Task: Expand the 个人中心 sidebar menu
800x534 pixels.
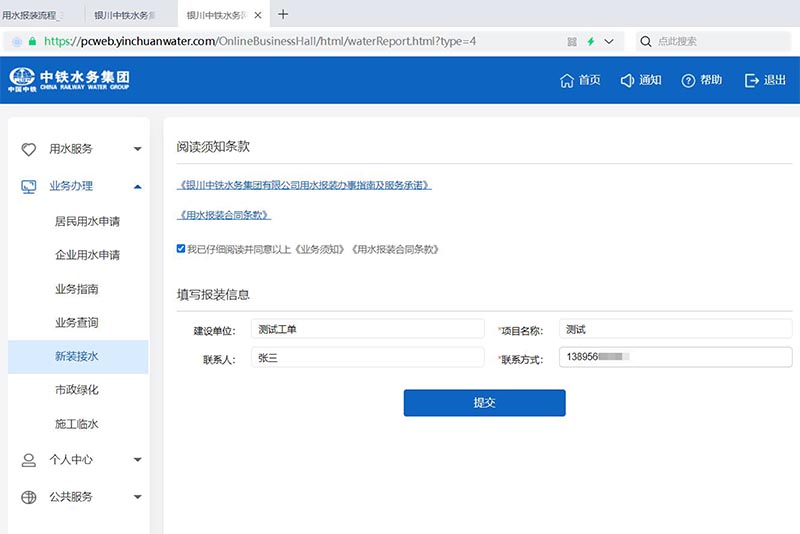Action: point(137,460)
